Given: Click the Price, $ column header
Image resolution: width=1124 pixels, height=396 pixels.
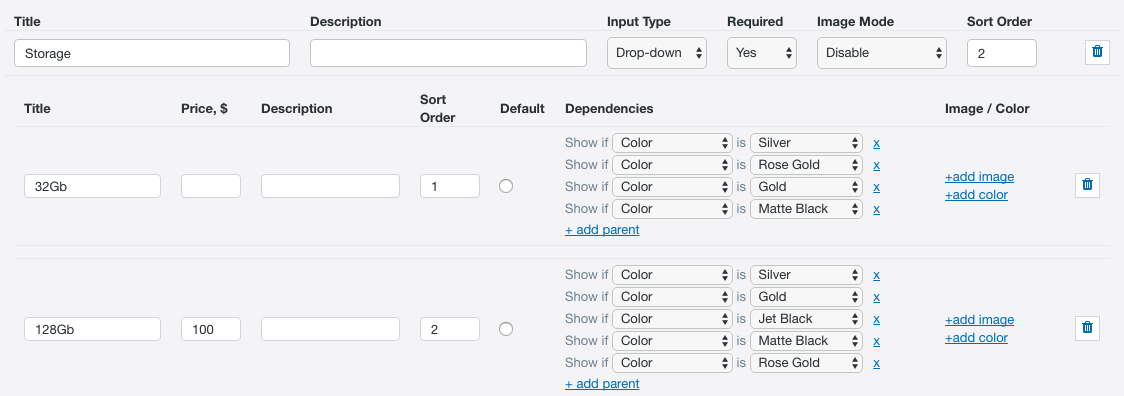Looking at the screenshot, I should click(x=204, y=109).
